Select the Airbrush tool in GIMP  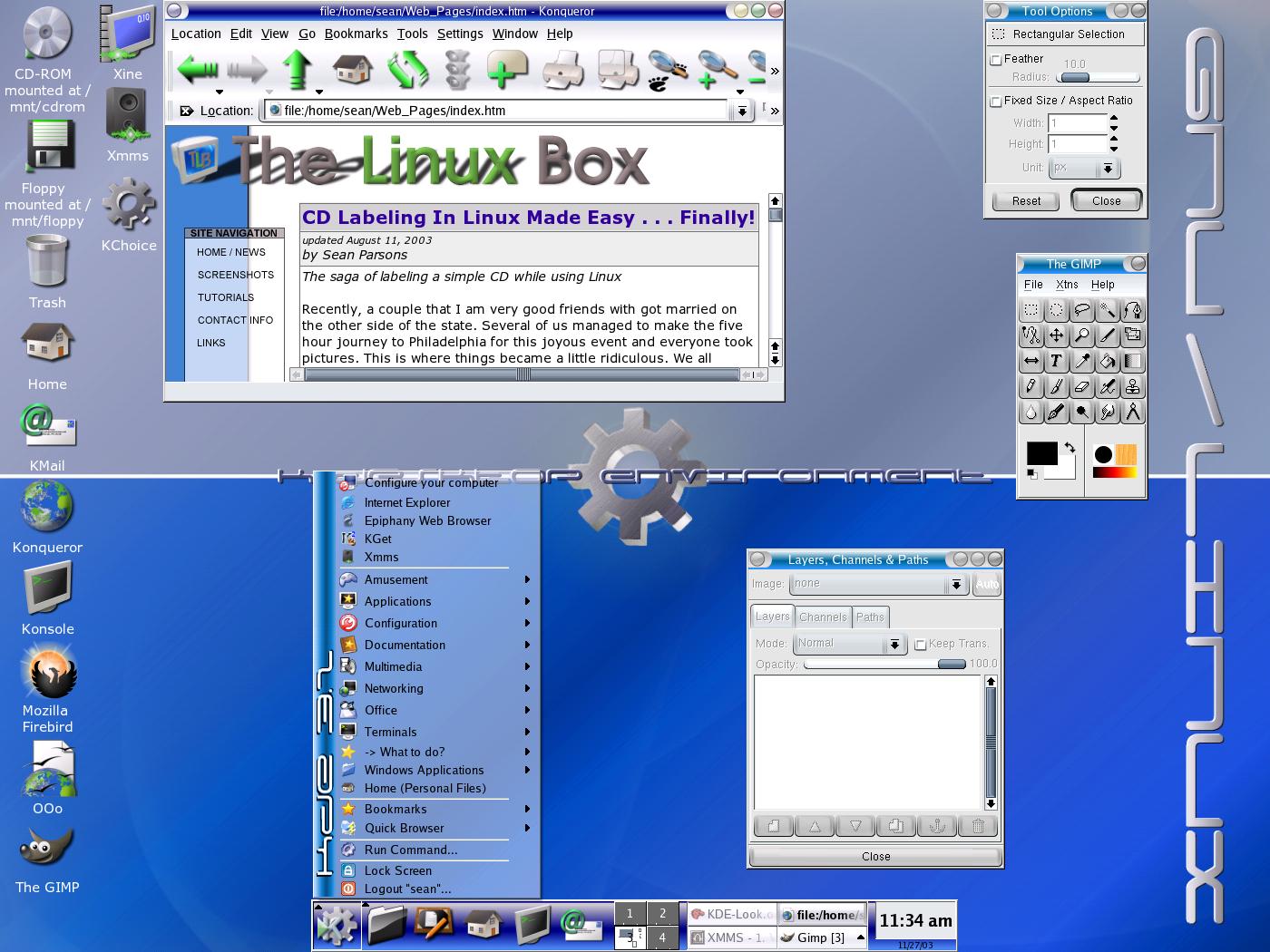pyautogui.click(x=1108, y=386)
